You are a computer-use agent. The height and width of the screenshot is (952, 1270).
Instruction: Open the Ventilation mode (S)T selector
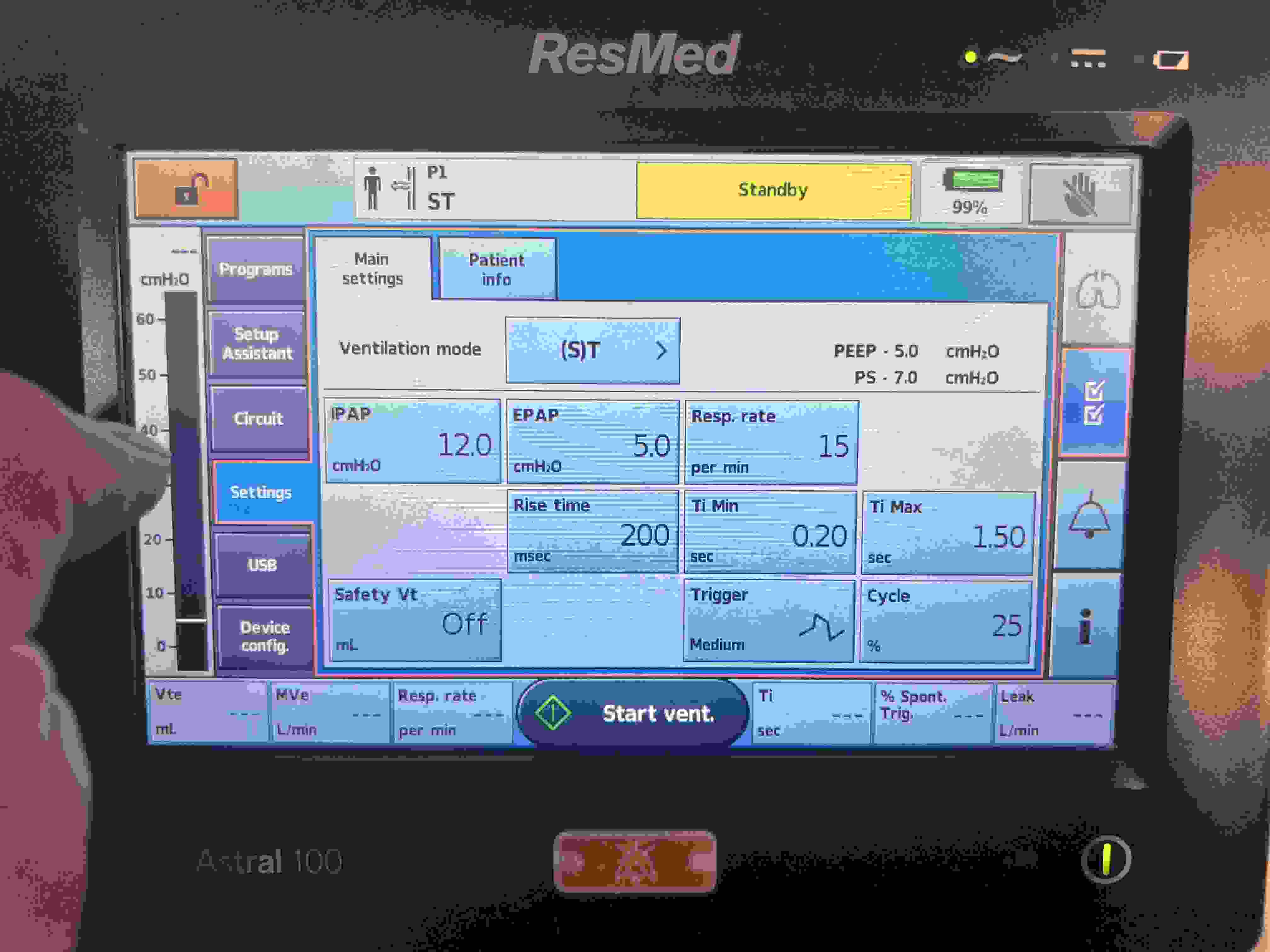click(592, 350)
